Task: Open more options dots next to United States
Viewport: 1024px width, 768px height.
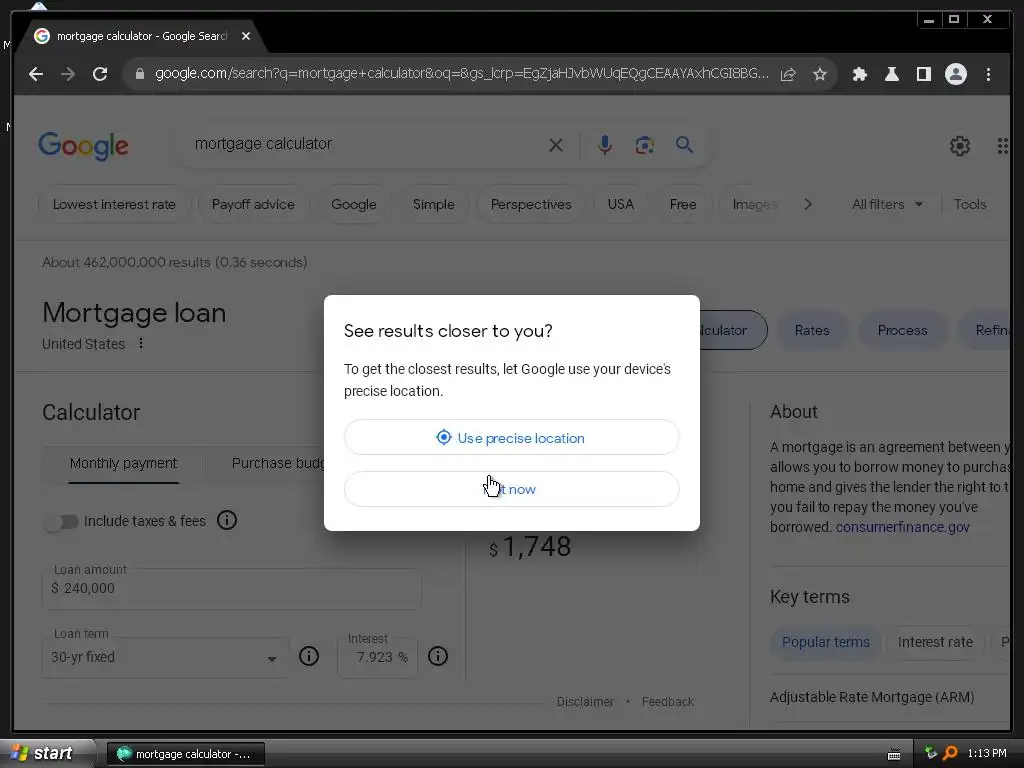Action: point(140,344)
